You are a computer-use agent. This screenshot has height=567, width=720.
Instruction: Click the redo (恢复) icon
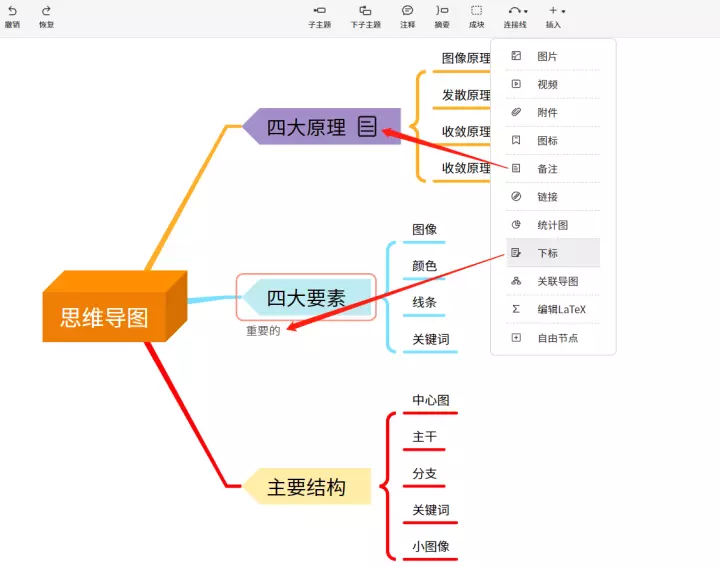click(46, 11)
